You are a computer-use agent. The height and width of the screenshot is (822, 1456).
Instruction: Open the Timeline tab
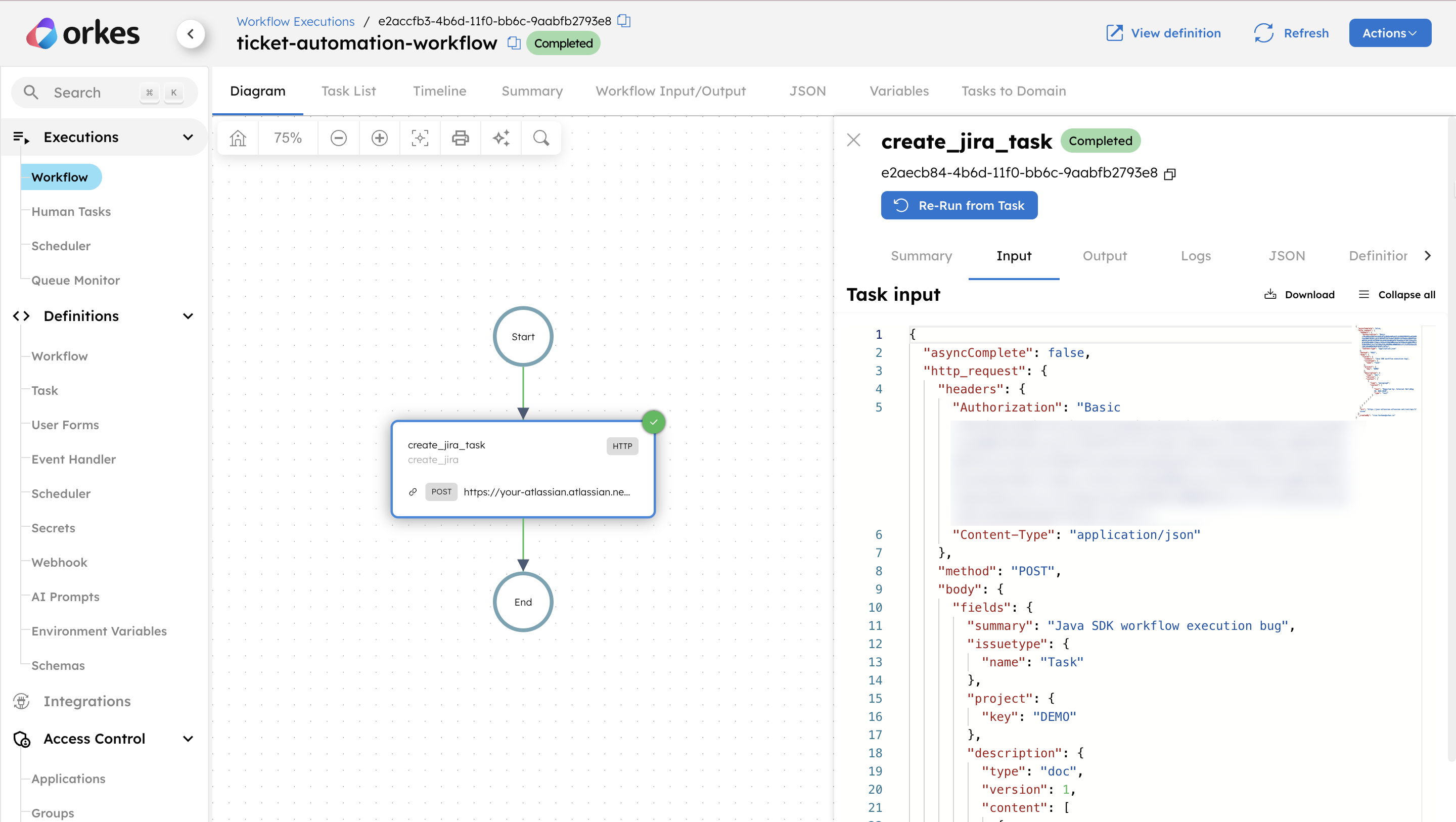439,91
